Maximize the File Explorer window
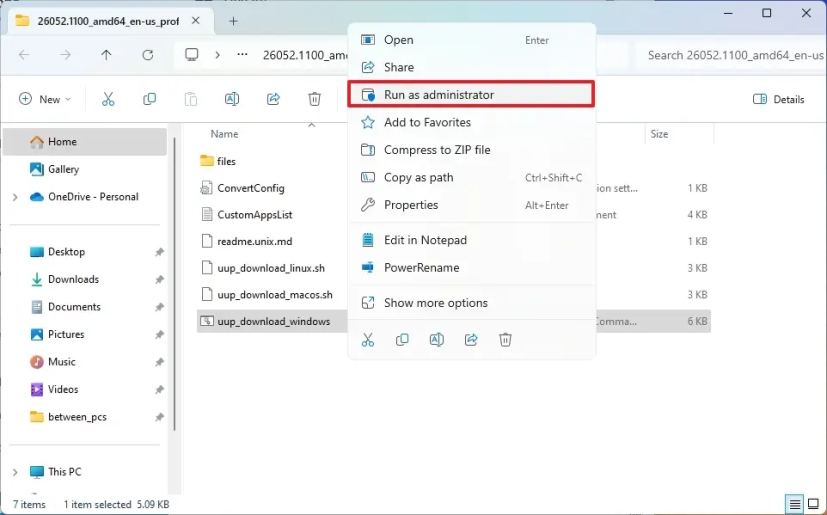This screenshot has width=827, height=515. coord(767,13)
